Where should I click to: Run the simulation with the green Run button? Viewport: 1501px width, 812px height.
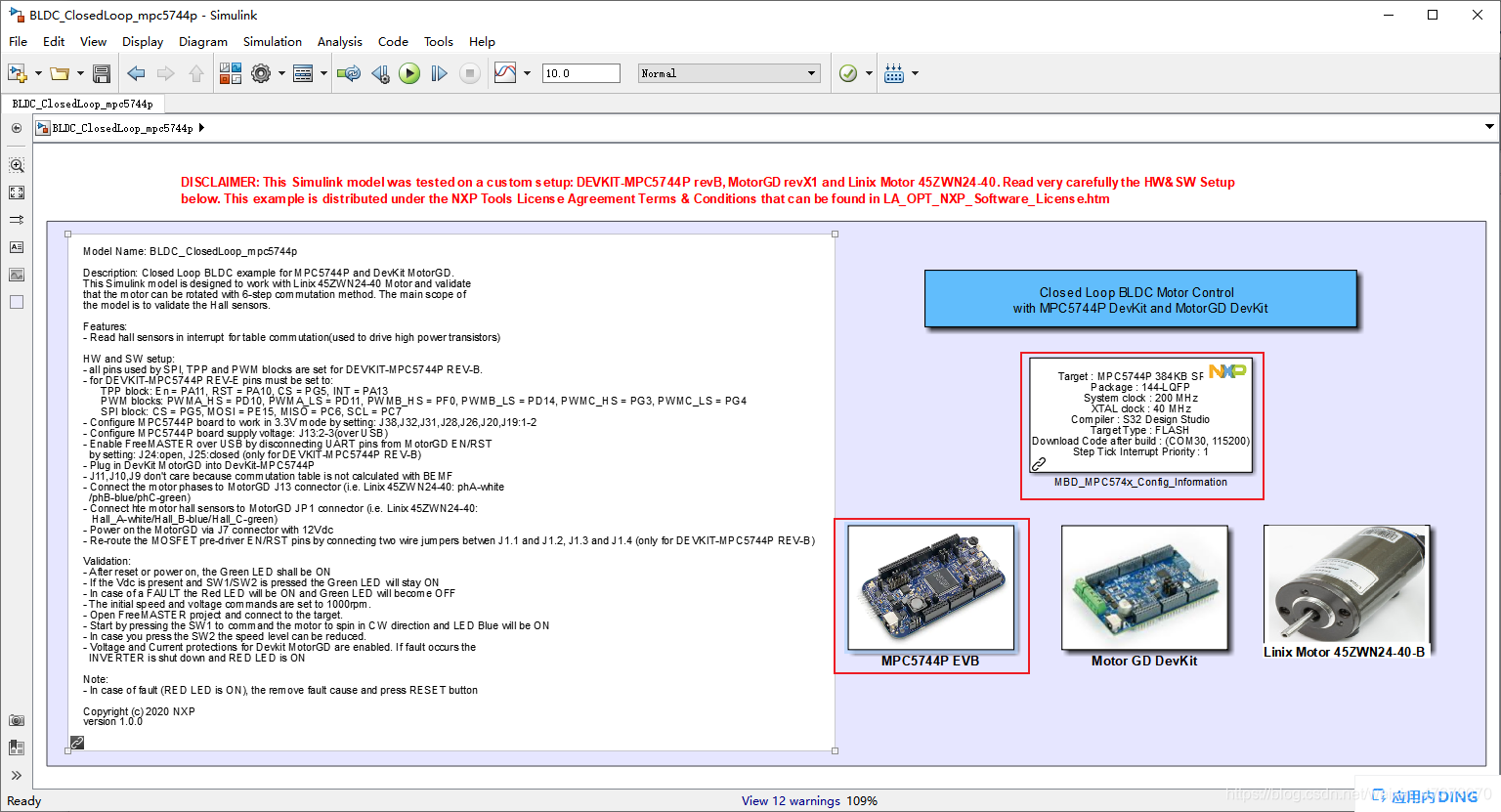click(x=409, y=72)
